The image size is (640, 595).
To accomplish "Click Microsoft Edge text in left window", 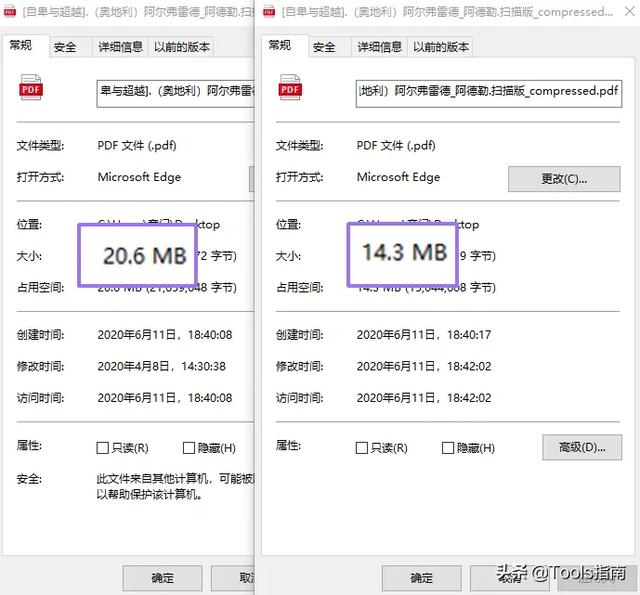I will 139,178.
